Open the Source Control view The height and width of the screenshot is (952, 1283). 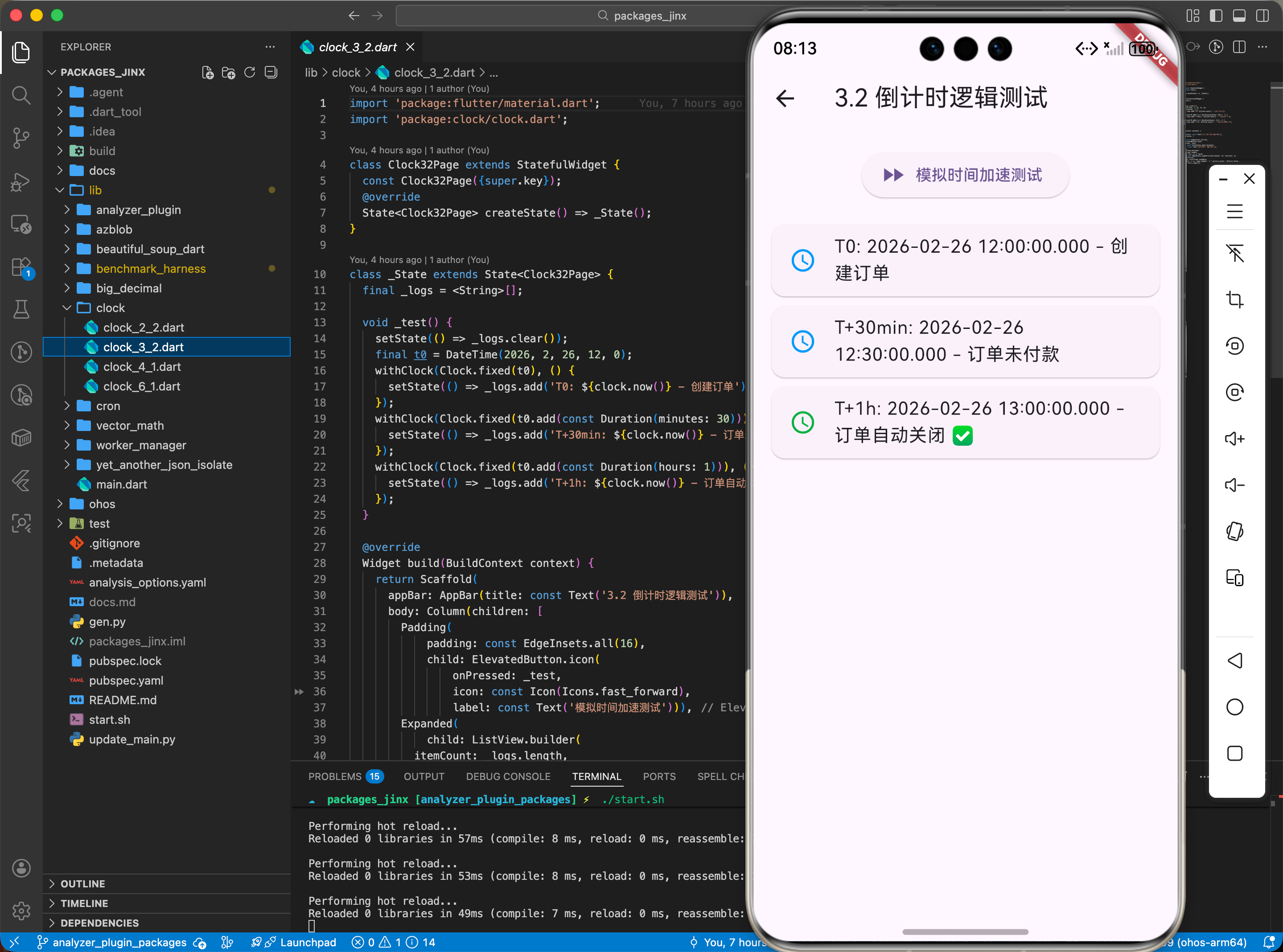coord(21,137)
